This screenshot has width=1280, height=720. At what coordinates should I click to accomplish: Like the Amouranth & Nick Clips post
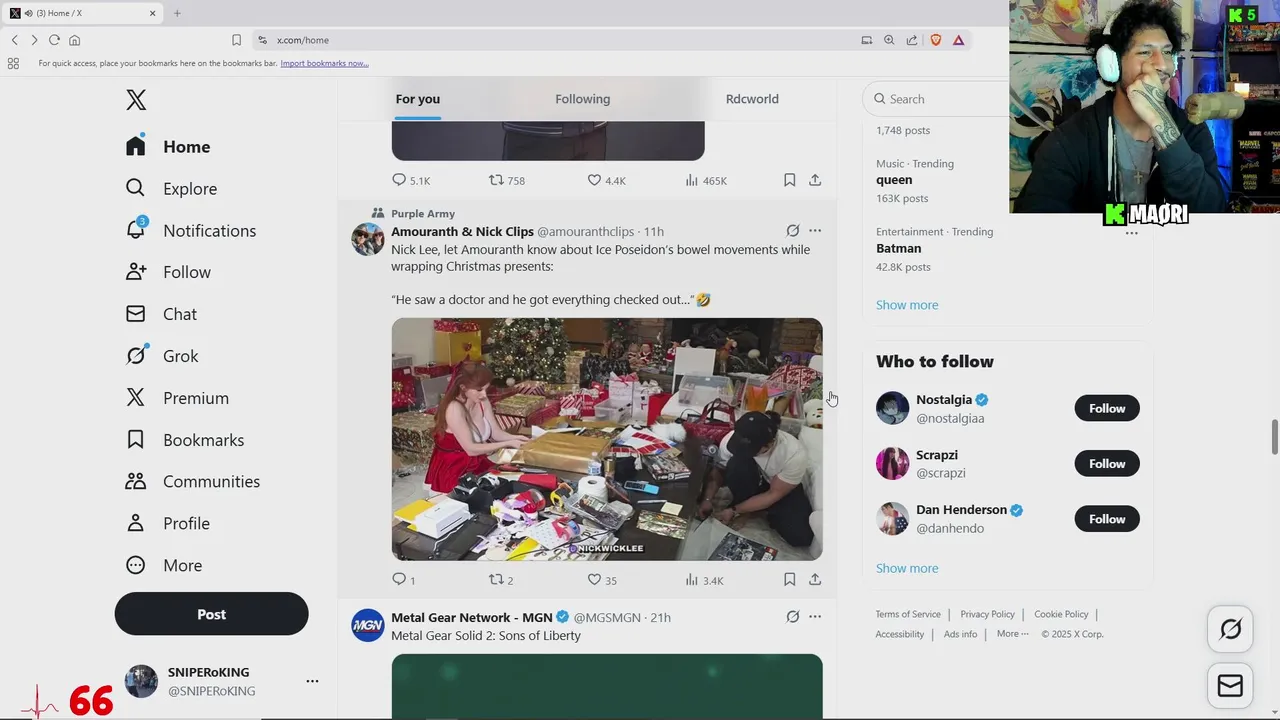pyautogui.click(x=594, y=580)
